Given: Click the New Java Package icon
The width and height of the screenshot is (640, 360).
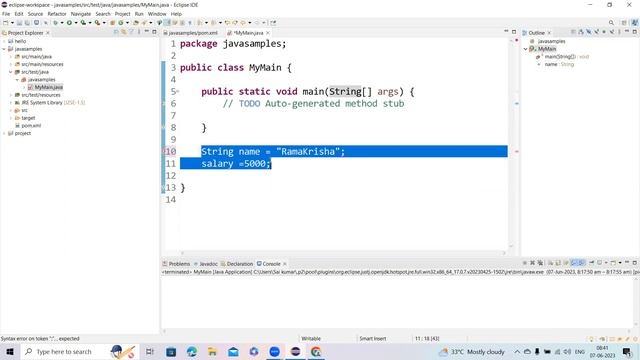Looking at the screenshot, I should click(112, 23).
